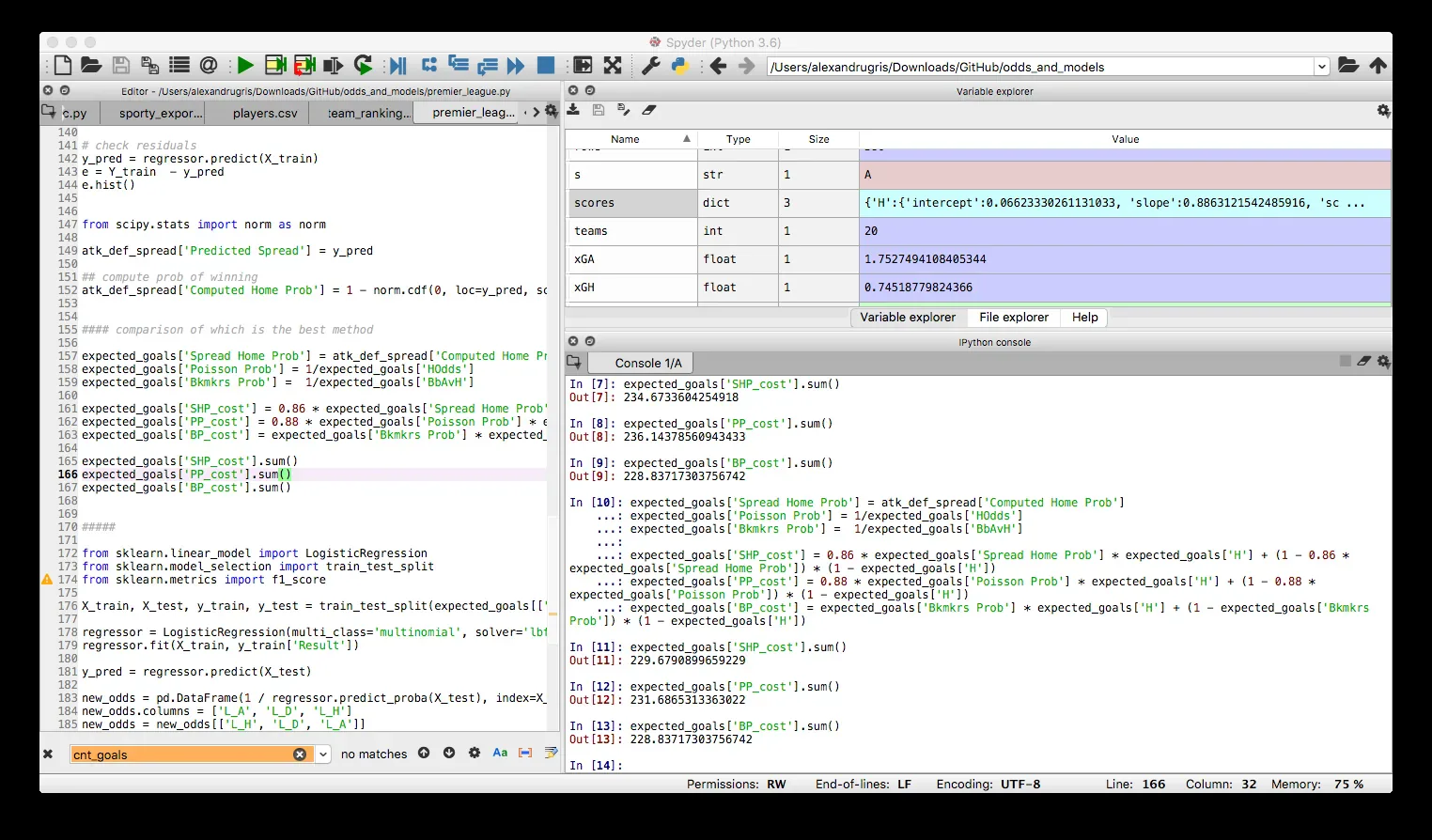Click the @ symbol toolbar icon
The height and width of the screenshot is (840, 1432).
(209, 66)
